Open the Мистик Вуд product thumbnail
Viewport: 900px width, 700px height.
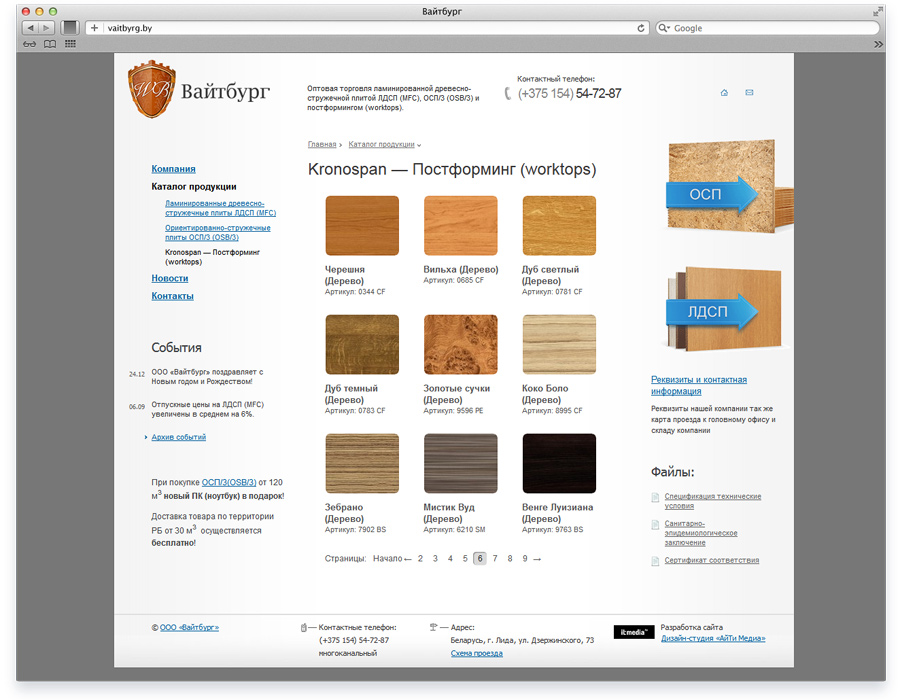tap(461, 464)
